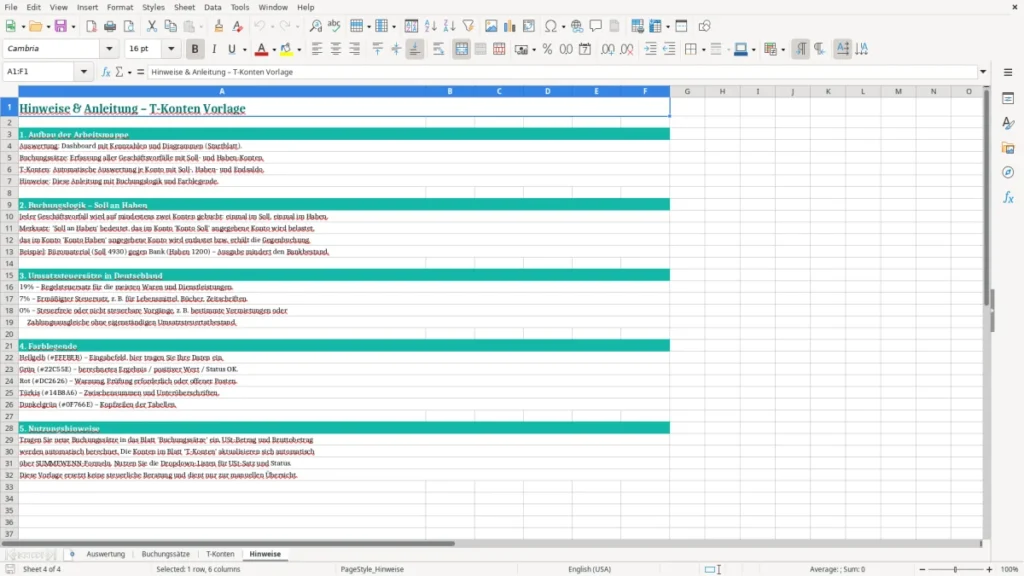Open sidebar Functions fx icon
This screenshot has height=576, width=1024.
pyautogui.click(x=1008, y=197)
